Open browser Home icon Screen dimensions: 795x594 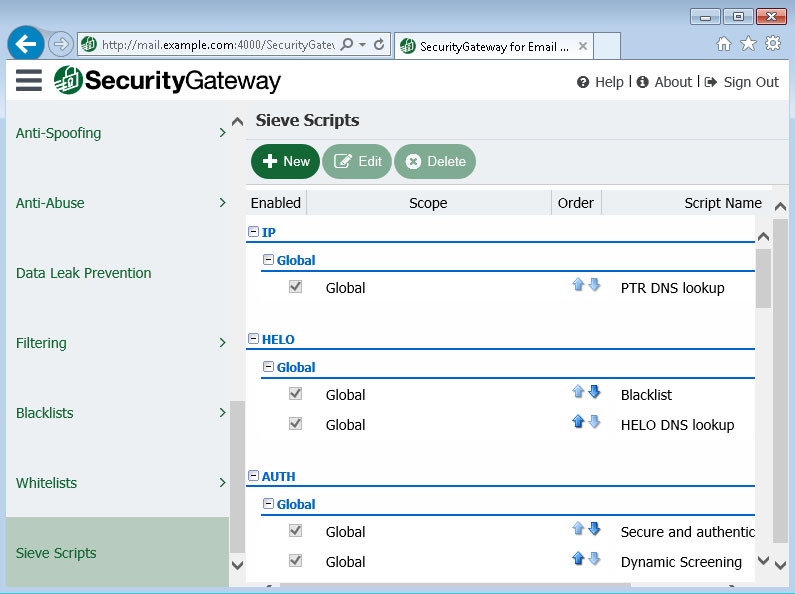coord(724,44)
